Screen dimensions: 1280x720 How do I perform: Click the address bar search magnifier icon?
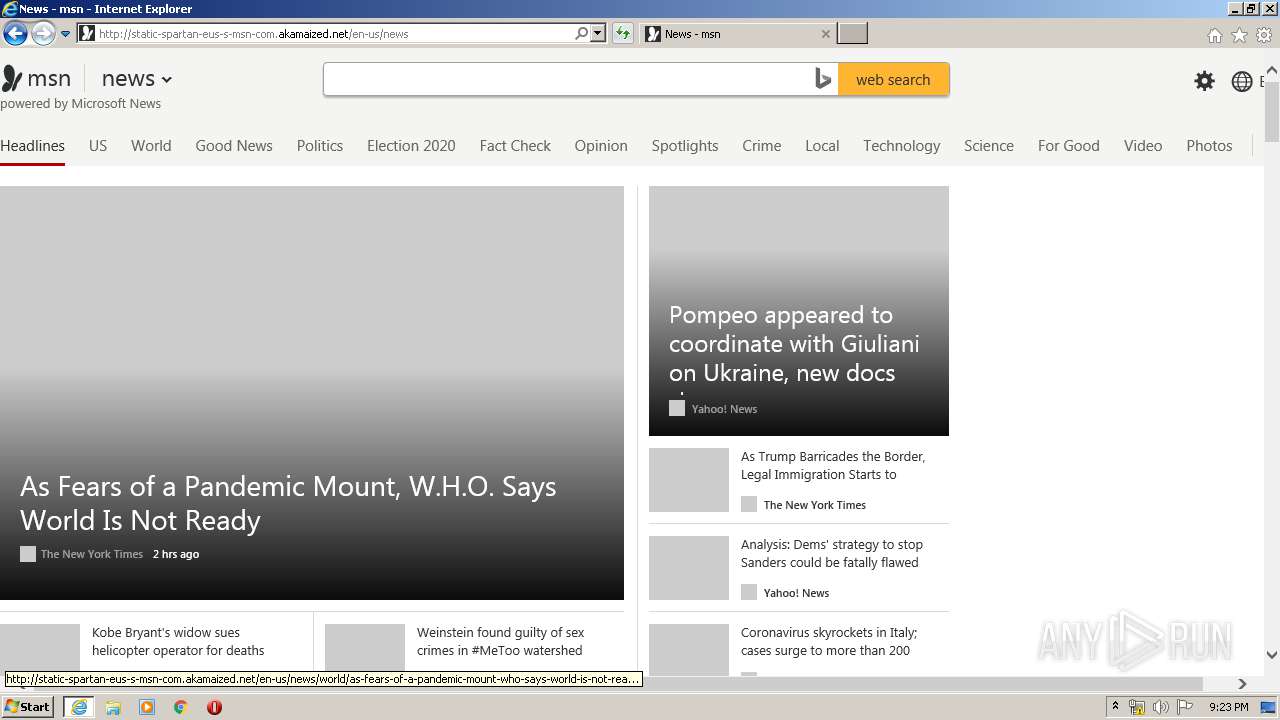coord(581,33)
